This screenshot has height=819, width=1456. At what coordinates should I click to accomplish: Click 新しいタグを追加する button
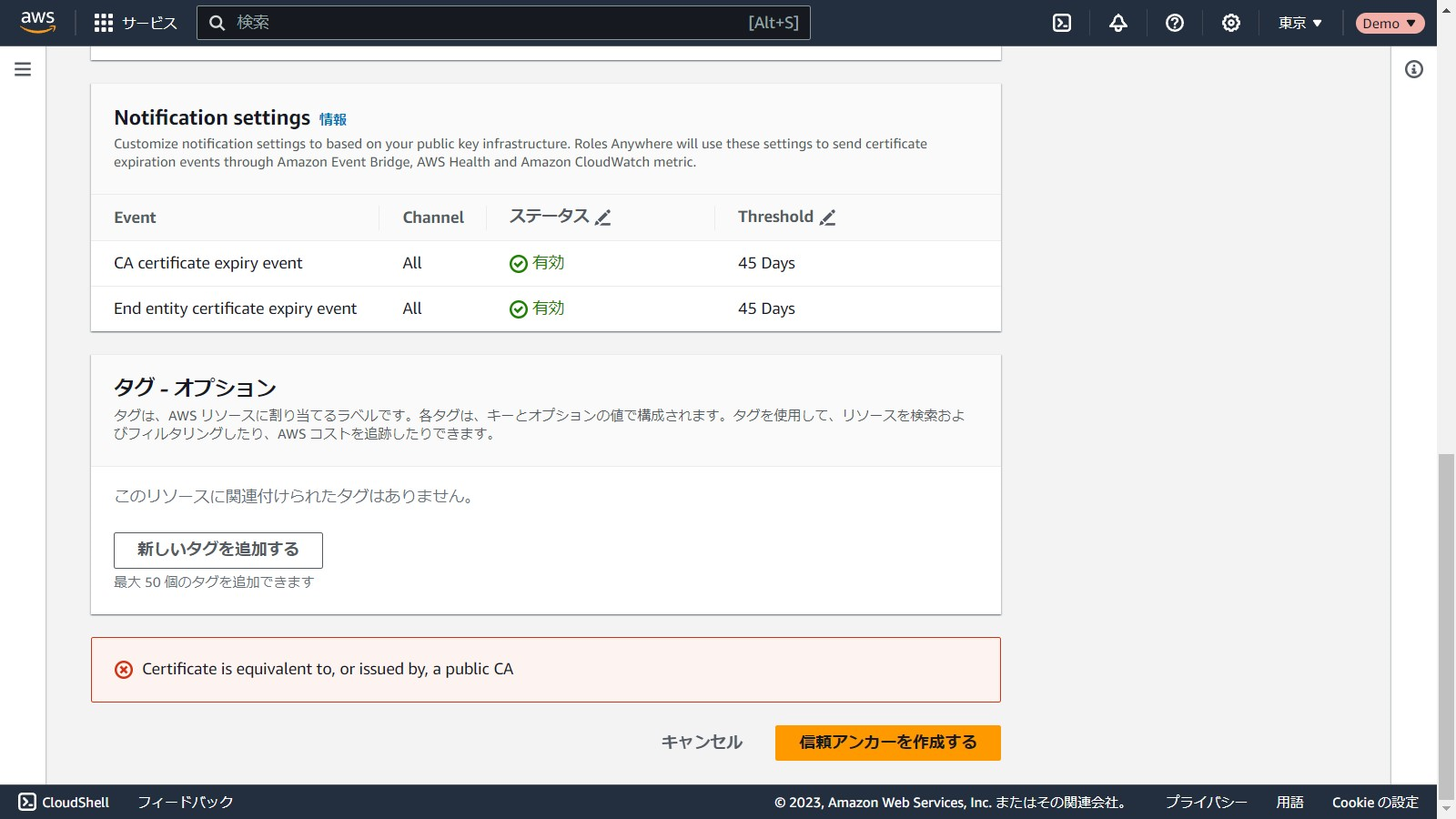218,550
